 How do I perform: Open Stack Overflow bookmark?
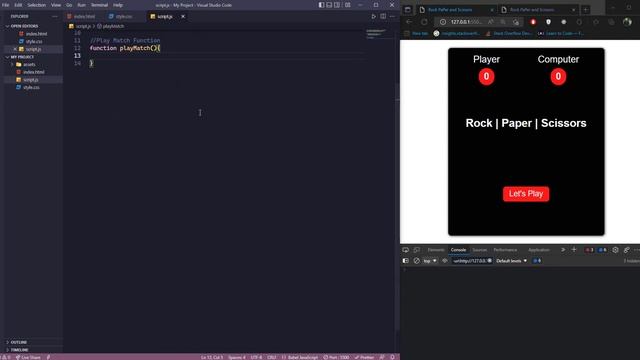point(508,33)
